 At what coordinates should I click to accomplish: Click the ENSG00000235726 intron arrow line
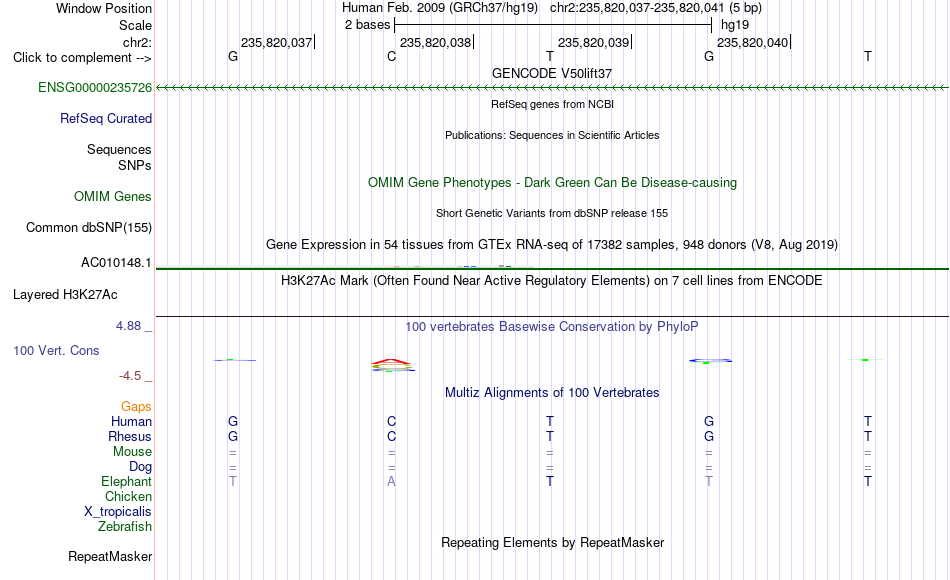552,88
